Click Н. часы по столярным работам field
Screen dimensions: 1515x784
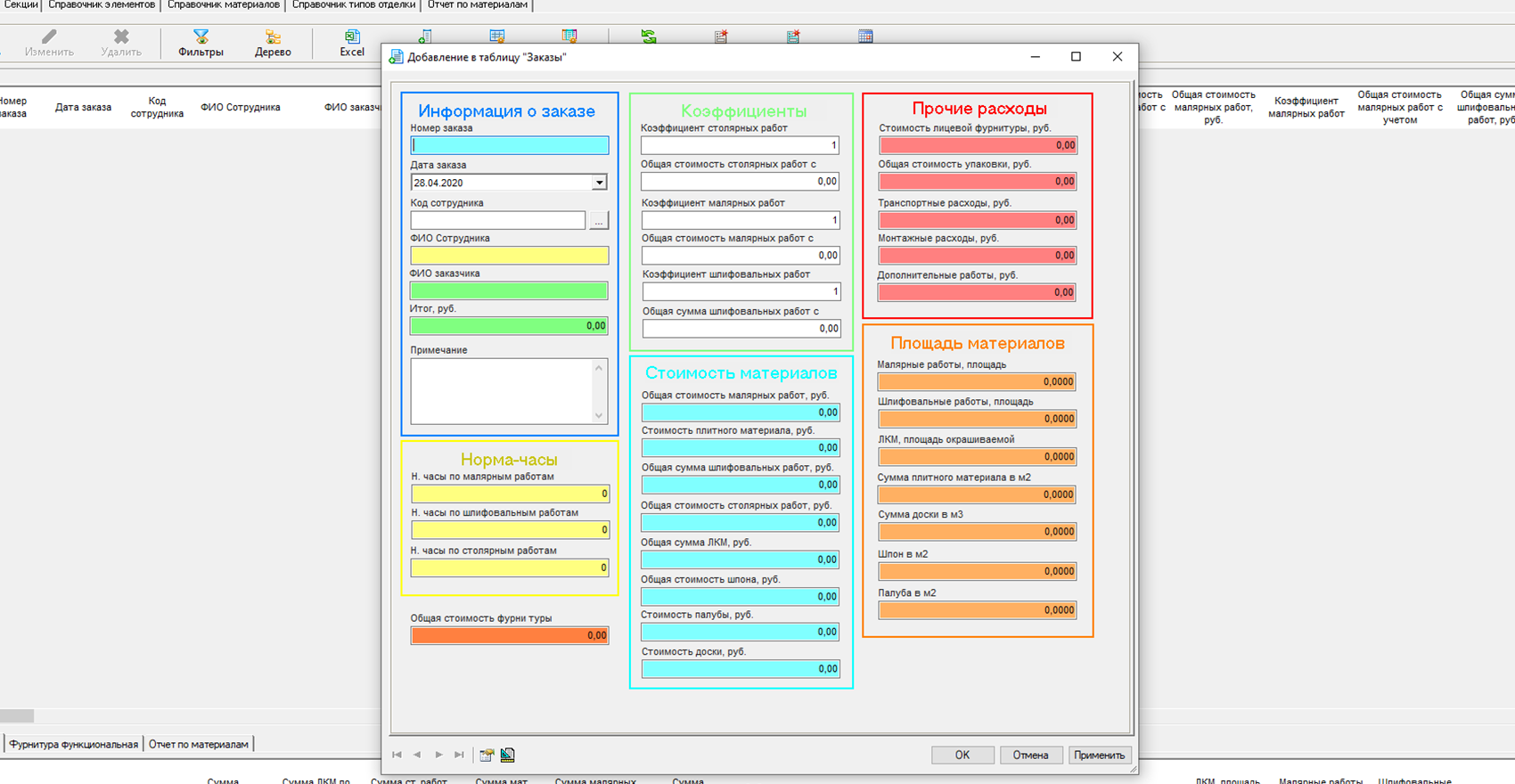[510, 568]
